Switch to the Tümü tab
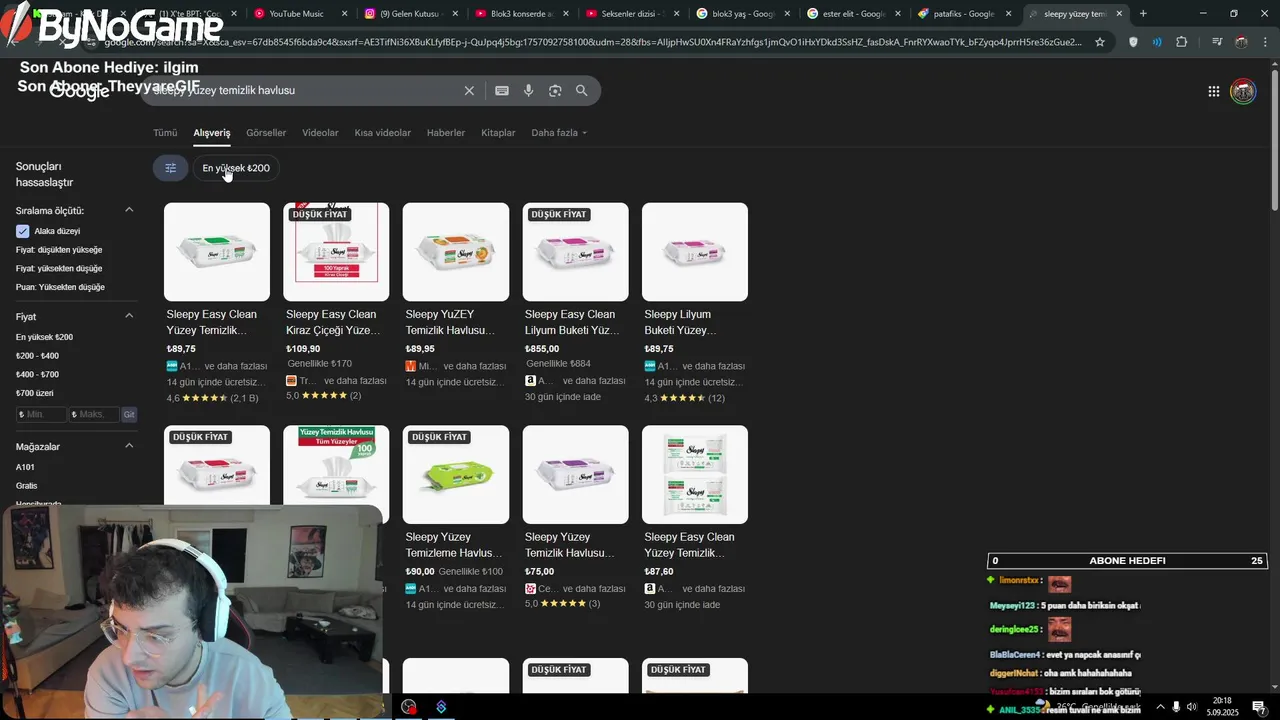Image resolution: width=1280 pixels, height=720 pixels. coord(165,133)
